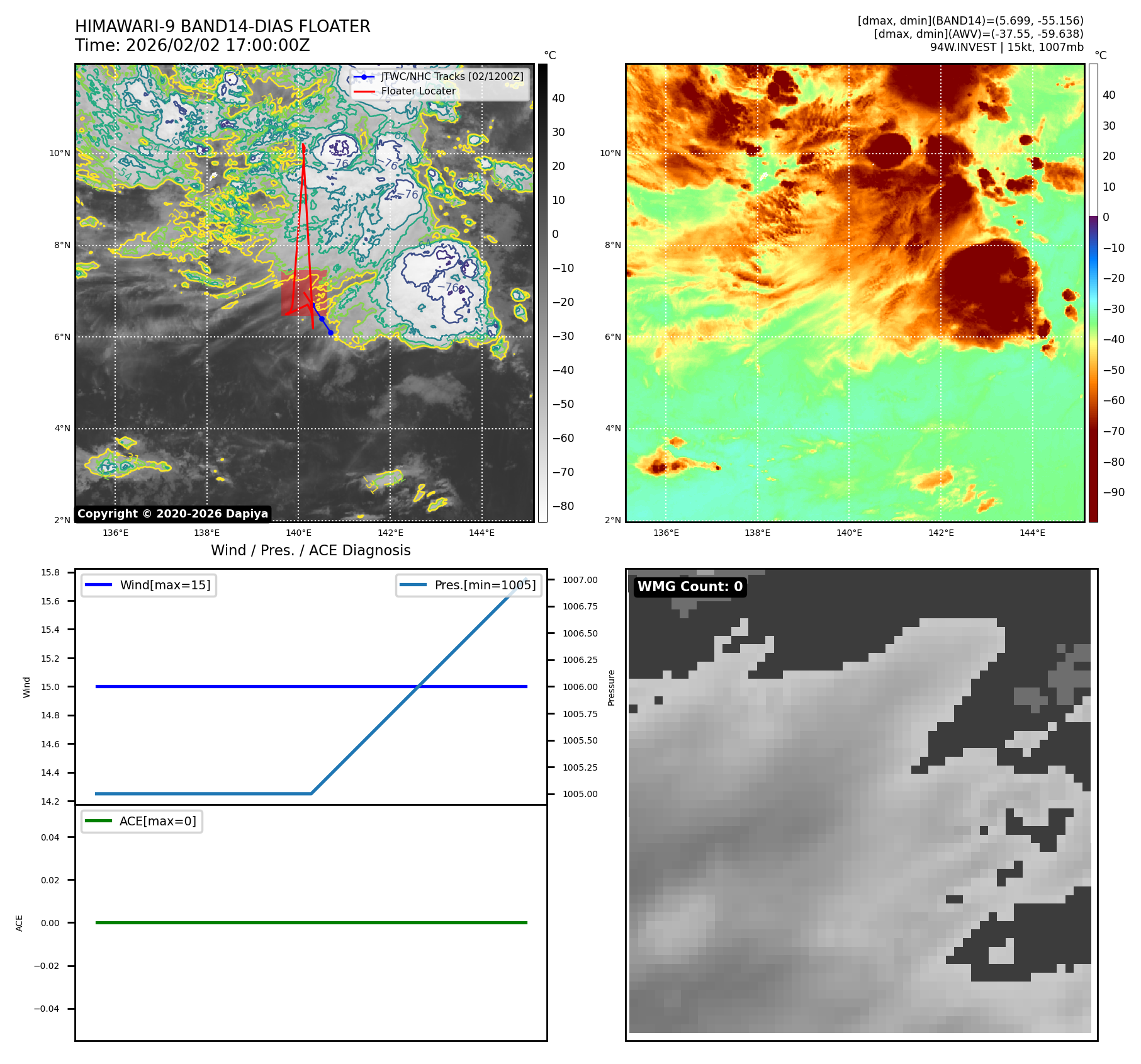Click the Copyright Dapiya watermark
The image size is (1141, 1064).
173,514
